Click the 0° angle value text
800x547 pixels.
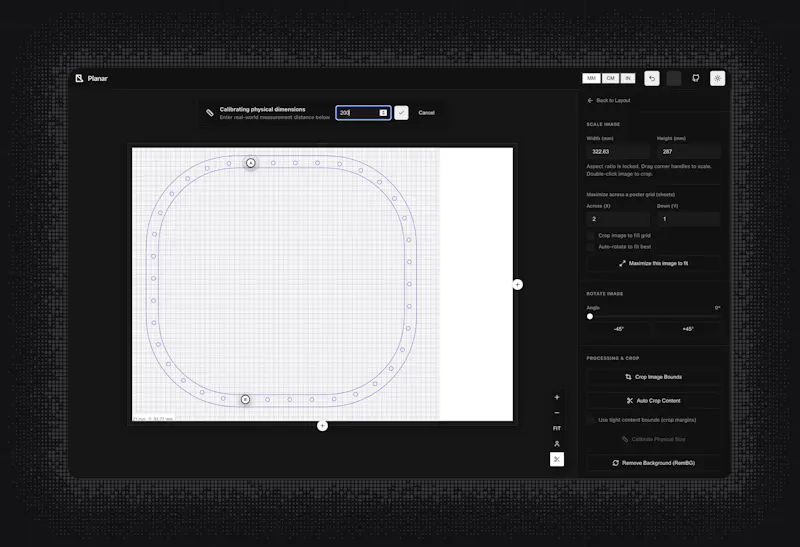pos(717,308)
